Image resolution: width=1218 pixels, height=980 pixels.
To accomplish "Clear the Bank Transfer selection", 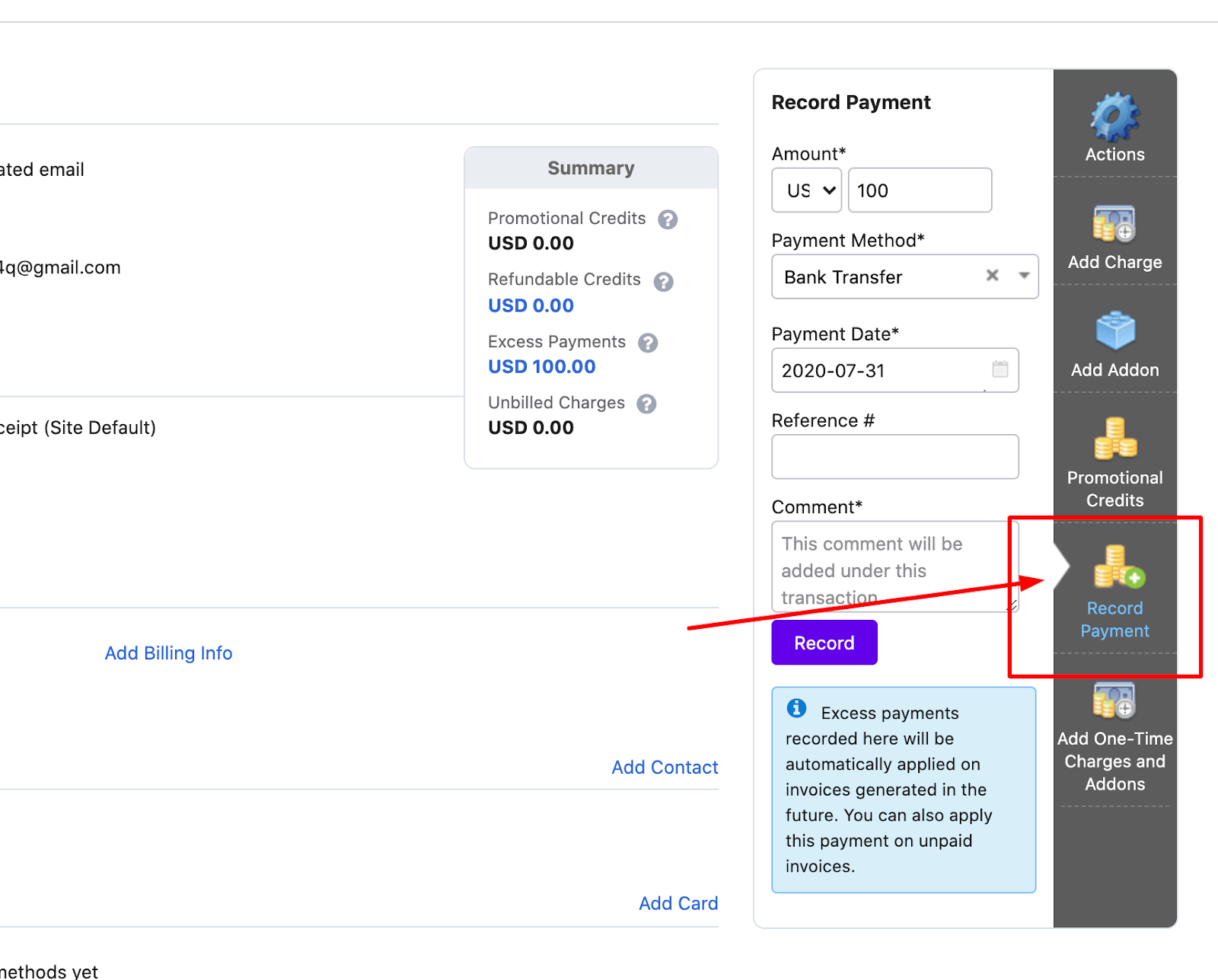I will point(992,276).
